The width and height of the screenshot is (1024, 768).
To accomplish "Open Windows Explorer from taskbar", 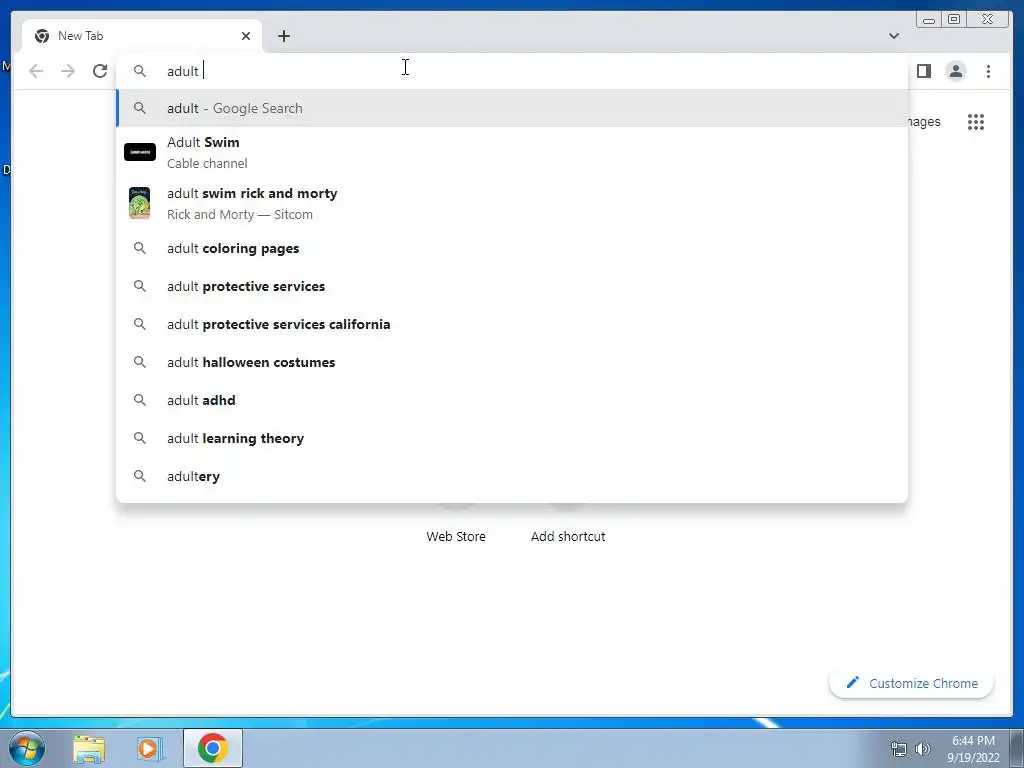I will coord(89,748).
